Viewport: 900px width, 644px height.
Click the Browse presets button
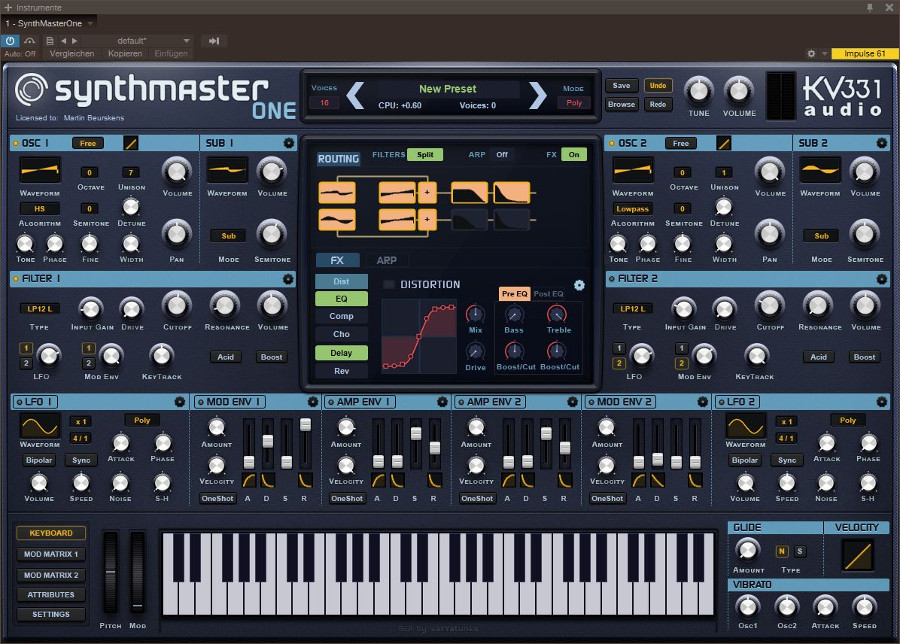coord(622,104)
